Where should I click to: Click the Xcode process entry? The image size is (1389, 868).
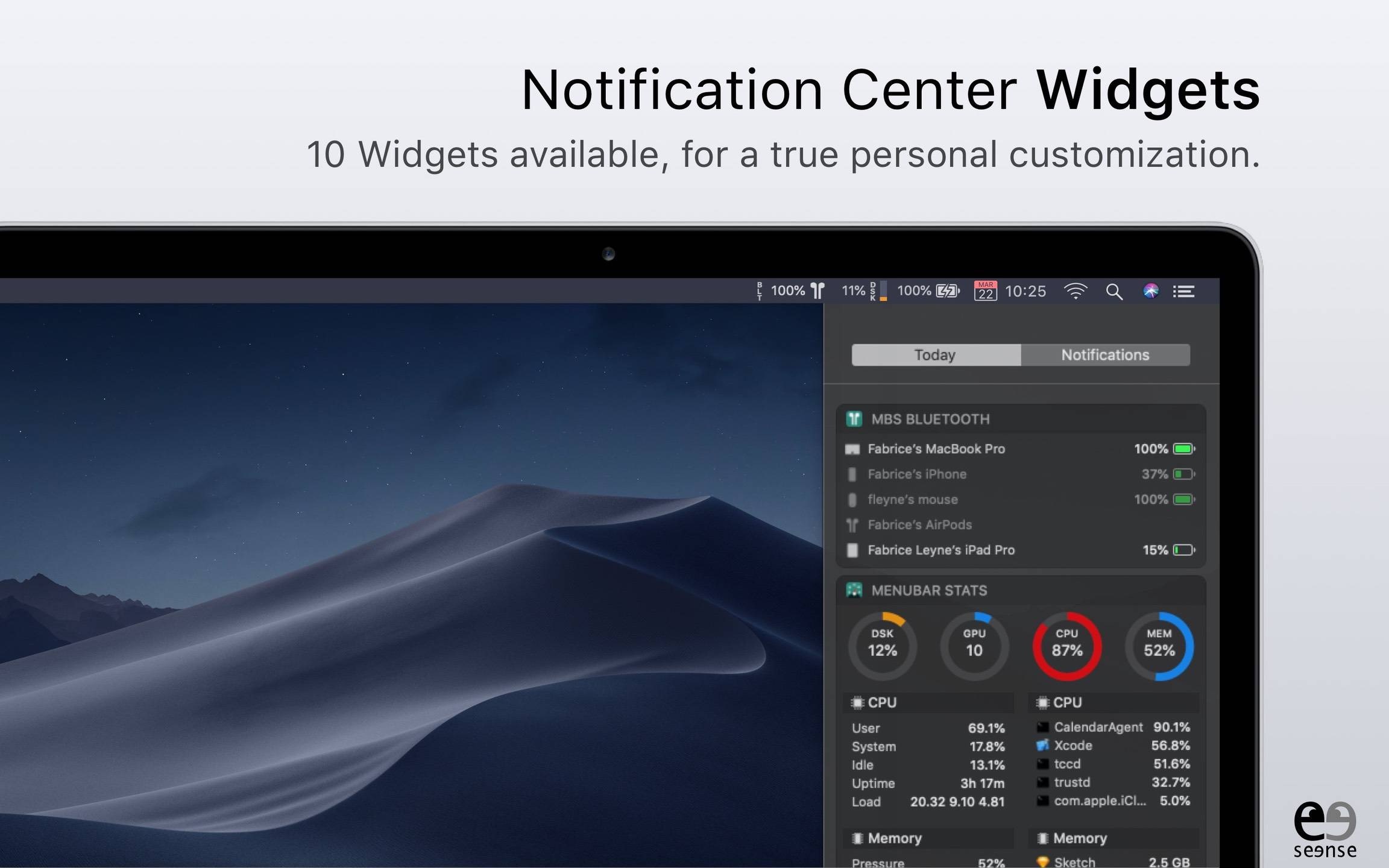(x=1073, y=746)
